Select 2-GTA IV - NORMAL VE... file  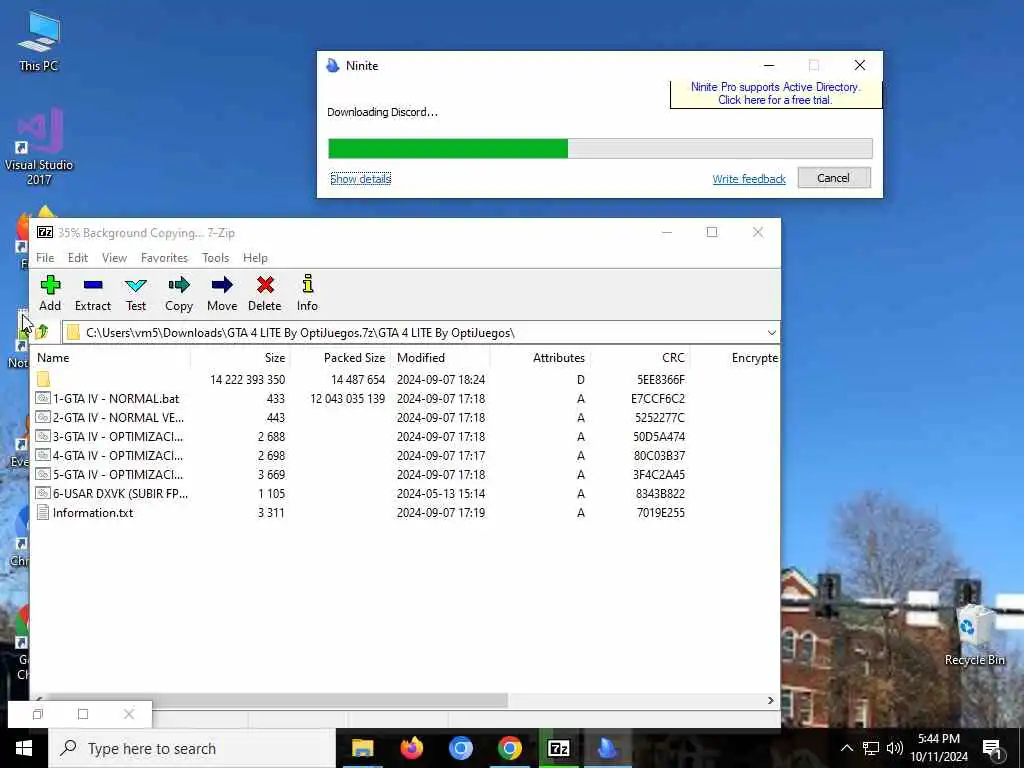[x=405, y=417]
